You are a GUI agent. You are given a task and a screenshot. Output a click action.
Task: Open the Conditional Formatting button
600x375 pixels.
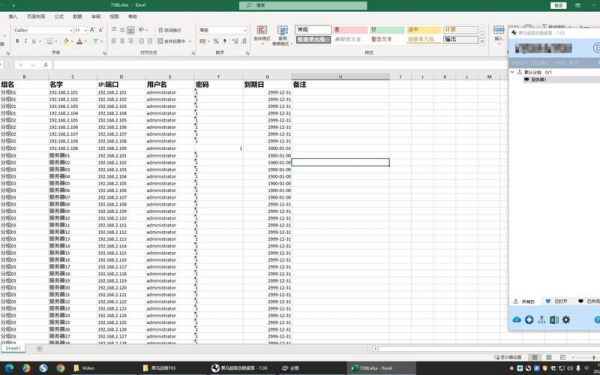(x=262, y=35)
